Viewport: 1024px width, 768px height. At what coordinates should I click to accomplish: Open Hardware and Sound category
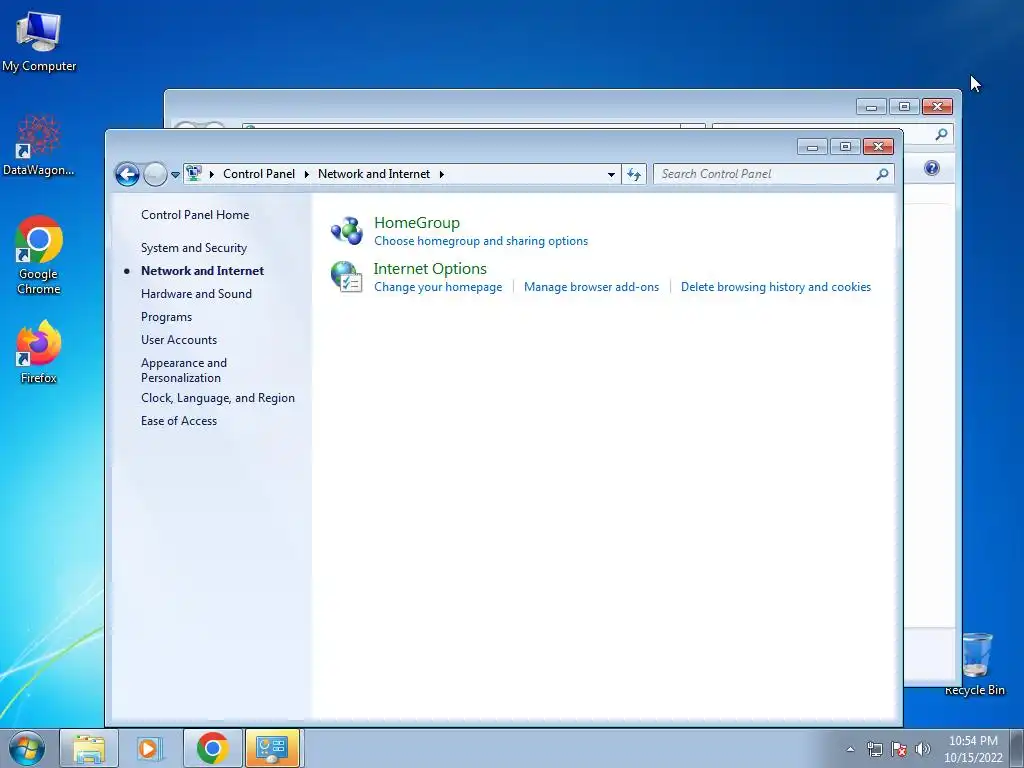tap(196, 294)
